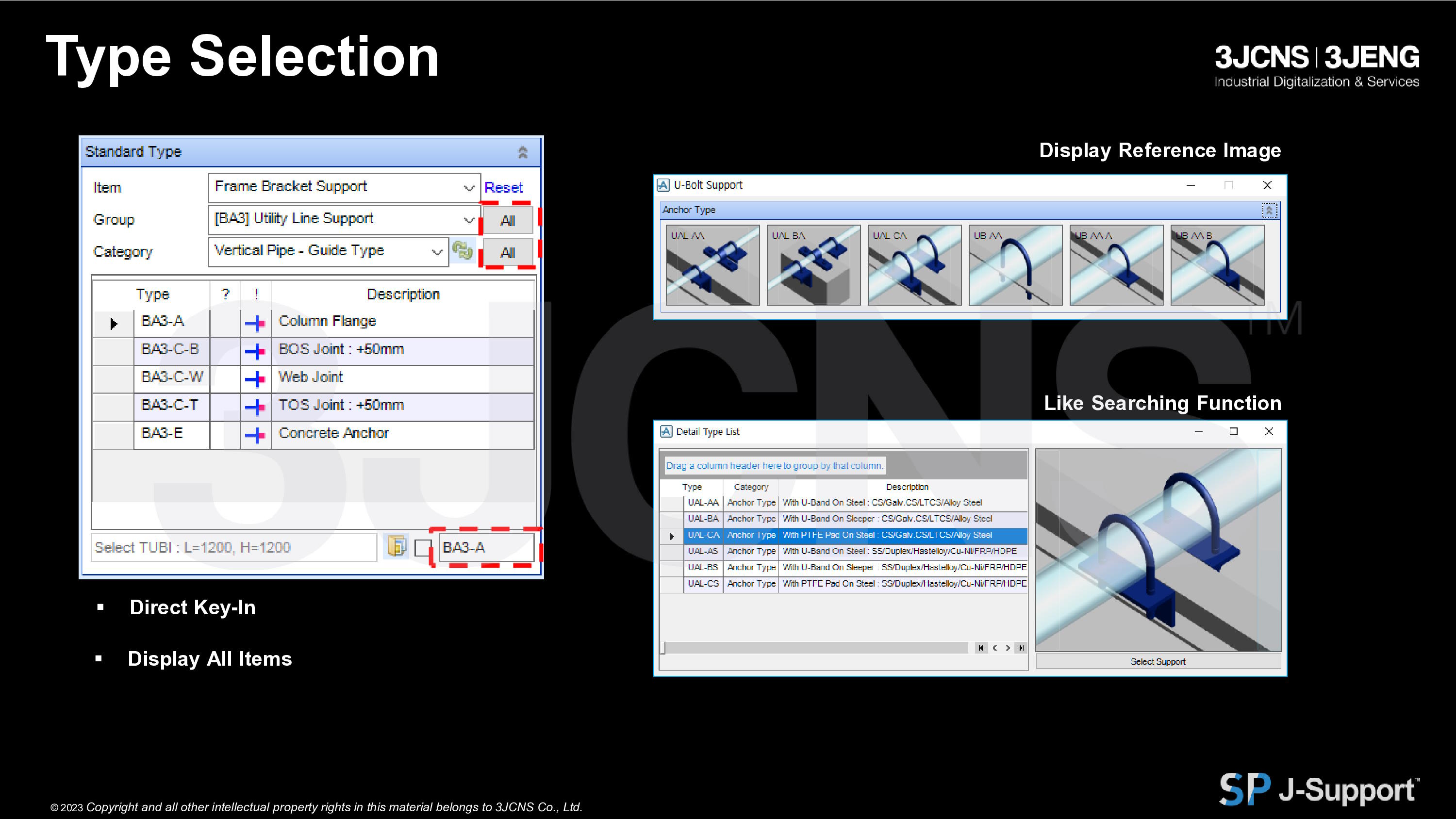The height and width of the screenshot is (819, 1456).
Task: Select the UB-AA-B reference thumbnail
Action: (x=1218, y=265)
